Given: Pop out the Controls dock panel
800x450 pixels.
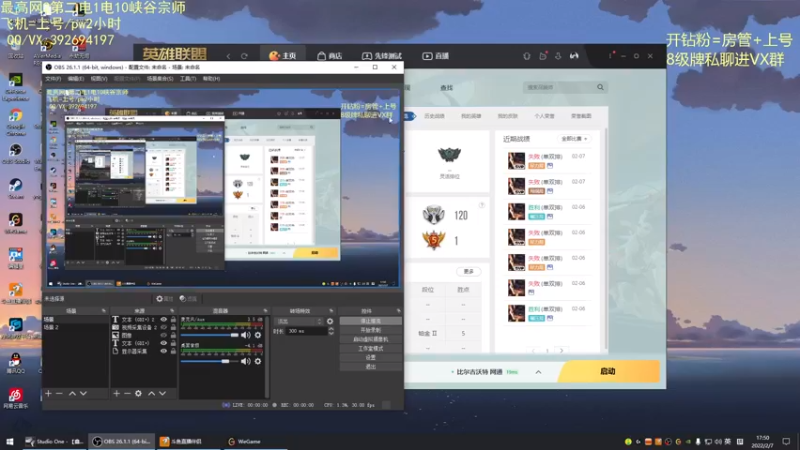Looking at the screenshot, I should pyautogui.click(x=398, y=311).
